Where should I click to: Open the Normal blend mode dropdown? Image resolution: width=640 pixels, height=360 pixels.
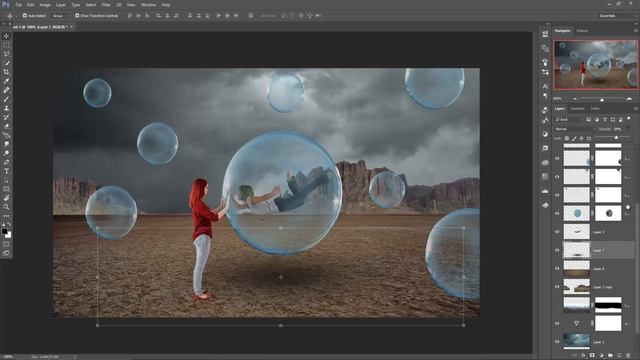575,129
